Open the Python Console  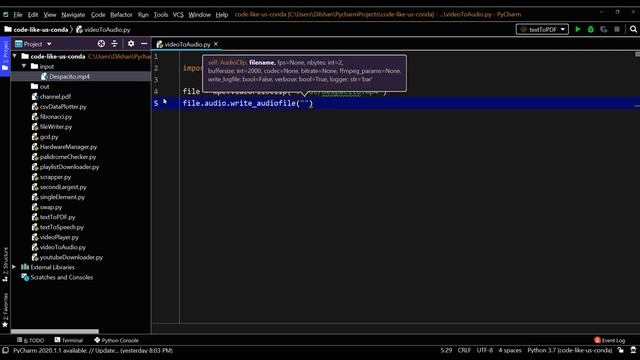[x=116, y=340]
